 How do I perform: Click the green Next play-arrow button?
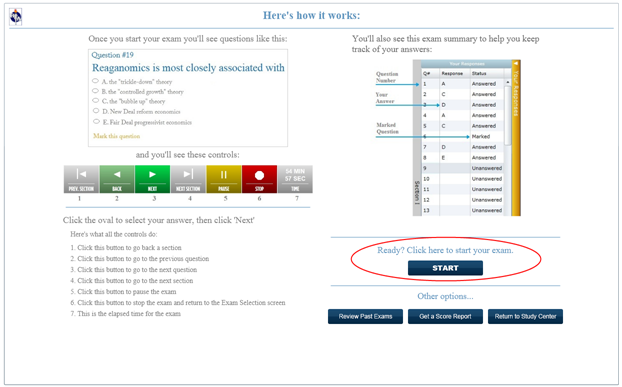pyautogui.click(x=152, y=179)
